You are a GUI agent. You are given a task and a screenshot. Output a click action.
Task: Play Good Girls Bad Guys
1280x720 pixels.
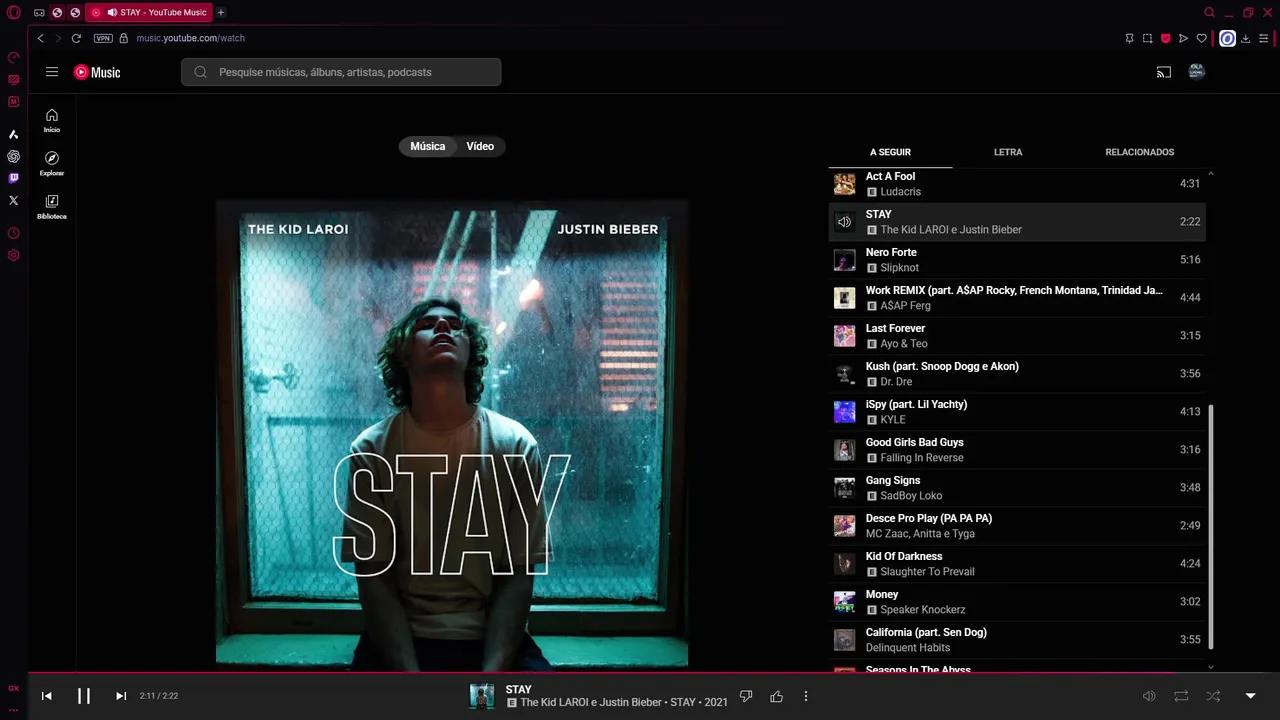click(x=1017, y=450)
